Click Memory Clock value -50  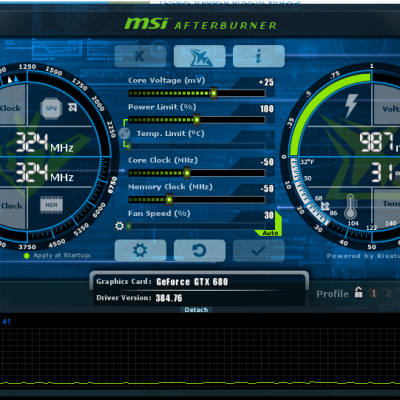[267, 189]
